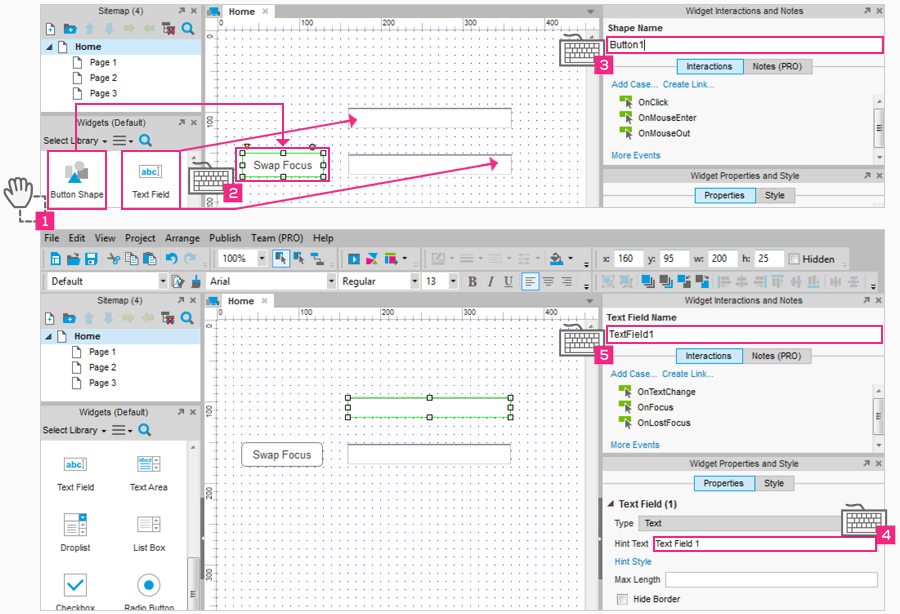Switch to the Style tab in lower panel
Image resolution: width=900 pixels, height=614 pixels.
[774, 483]
